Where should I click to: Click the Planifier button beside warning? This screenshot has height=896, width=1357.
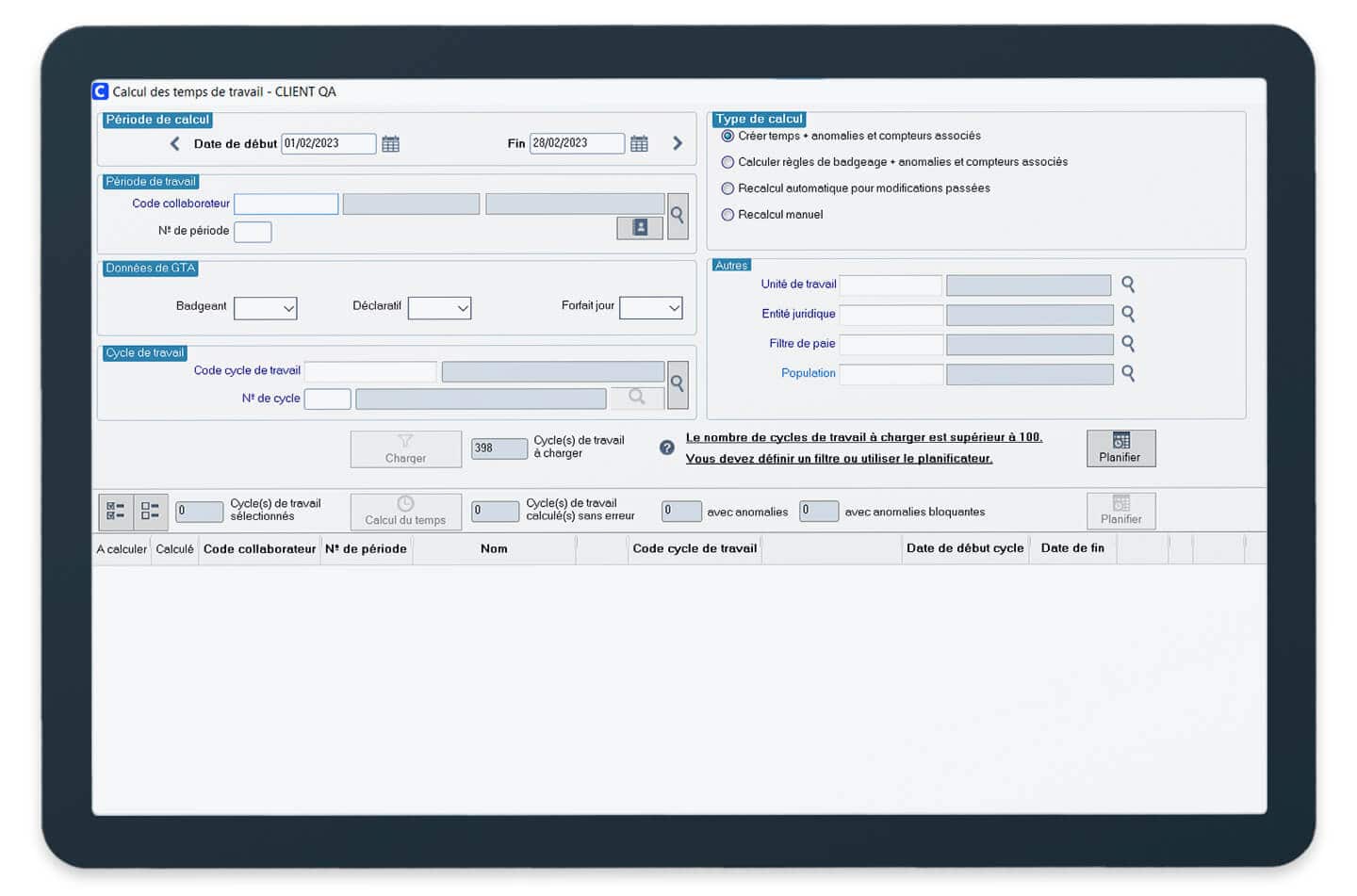click(x=1120, y=448)
